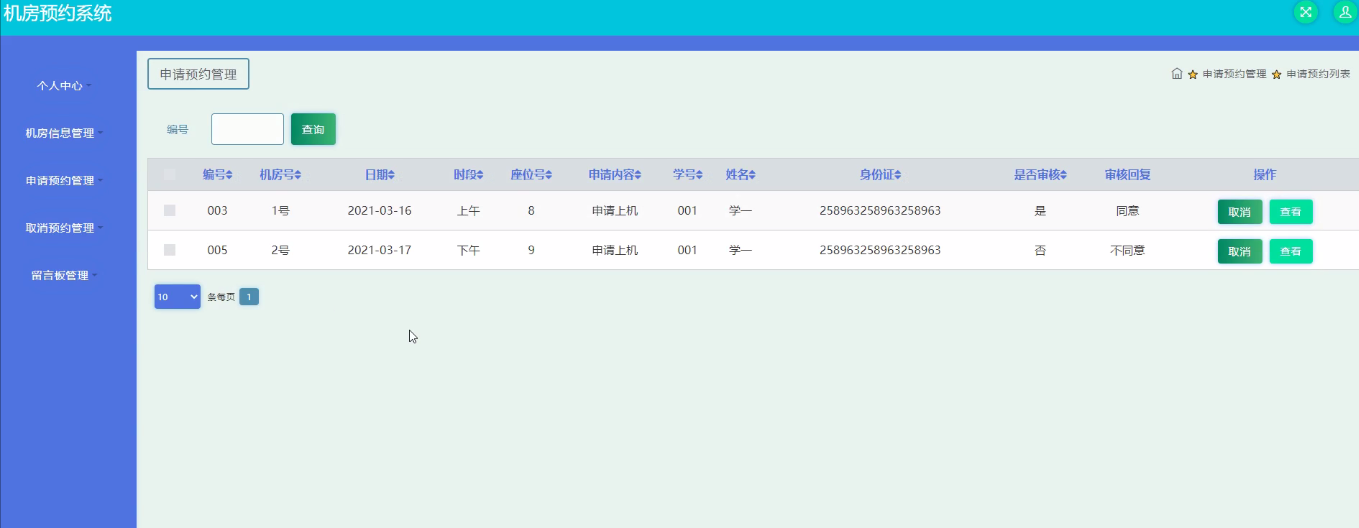Click 取消 button for row 003
The image size is (1359, 528).
click(x=1239, y=212)
